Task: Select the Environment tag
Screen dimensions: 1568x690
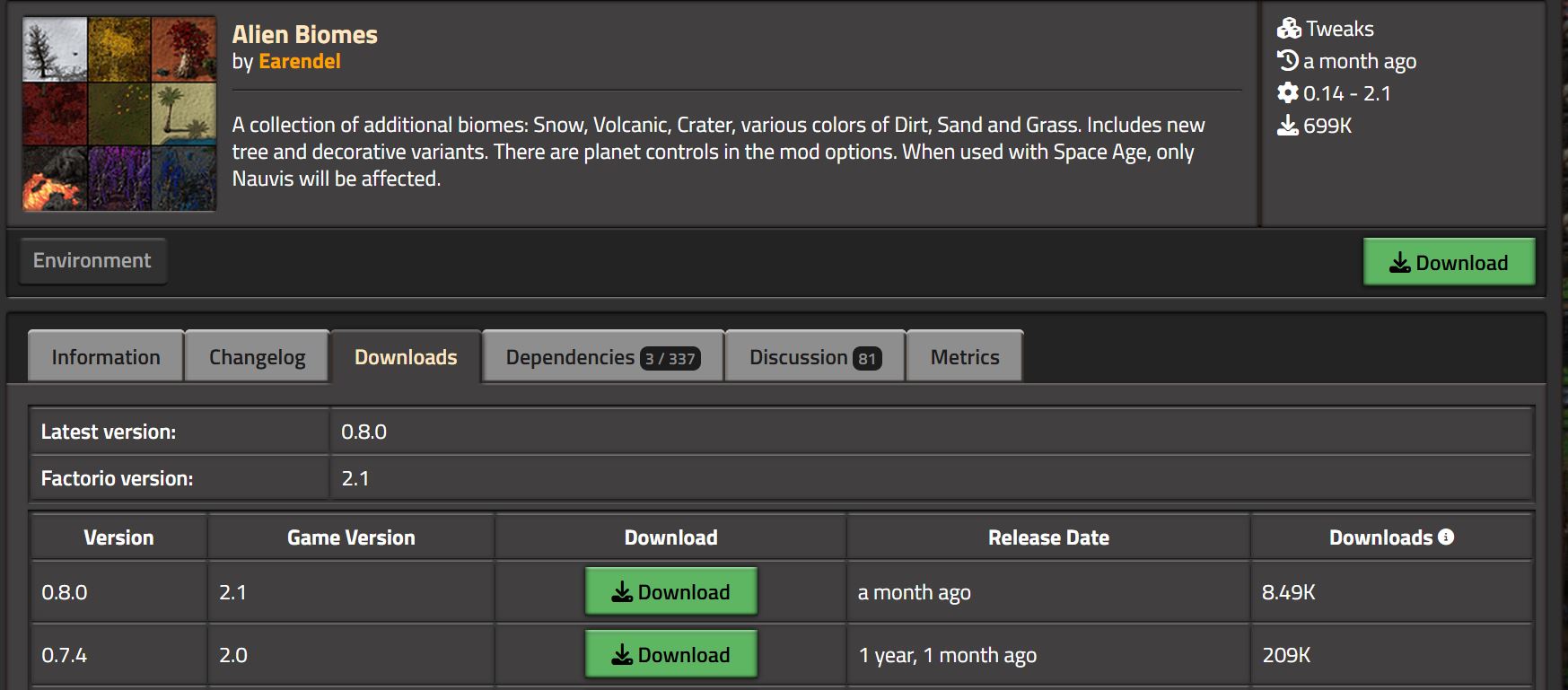Action: tap(92, 260)
